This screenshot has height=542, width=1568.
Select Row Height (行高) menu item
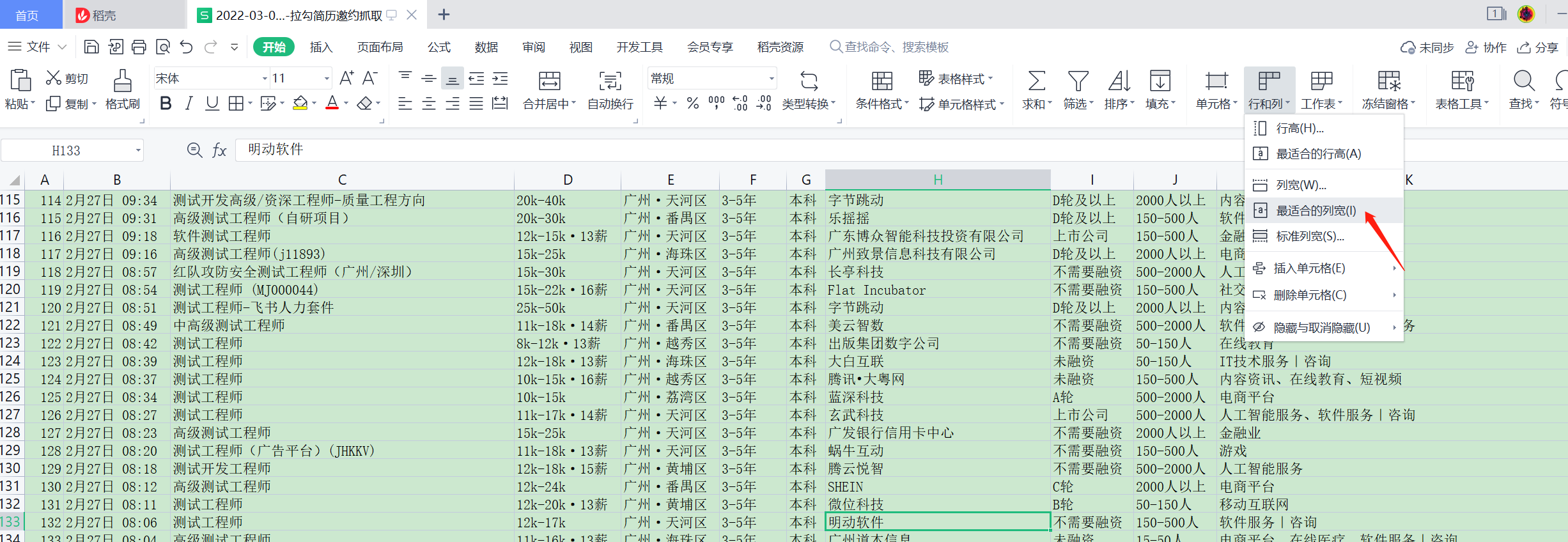pos(1324,128)
